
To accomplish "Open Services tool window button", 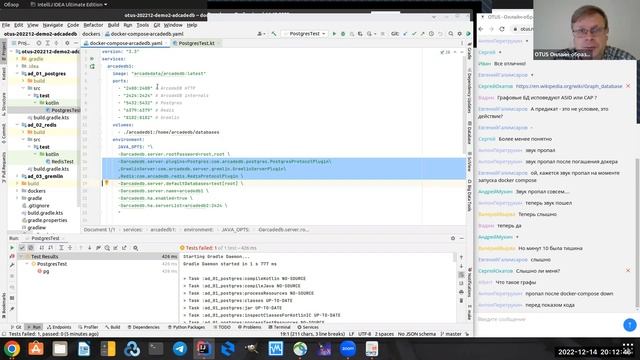I will [x=308, y=327].
